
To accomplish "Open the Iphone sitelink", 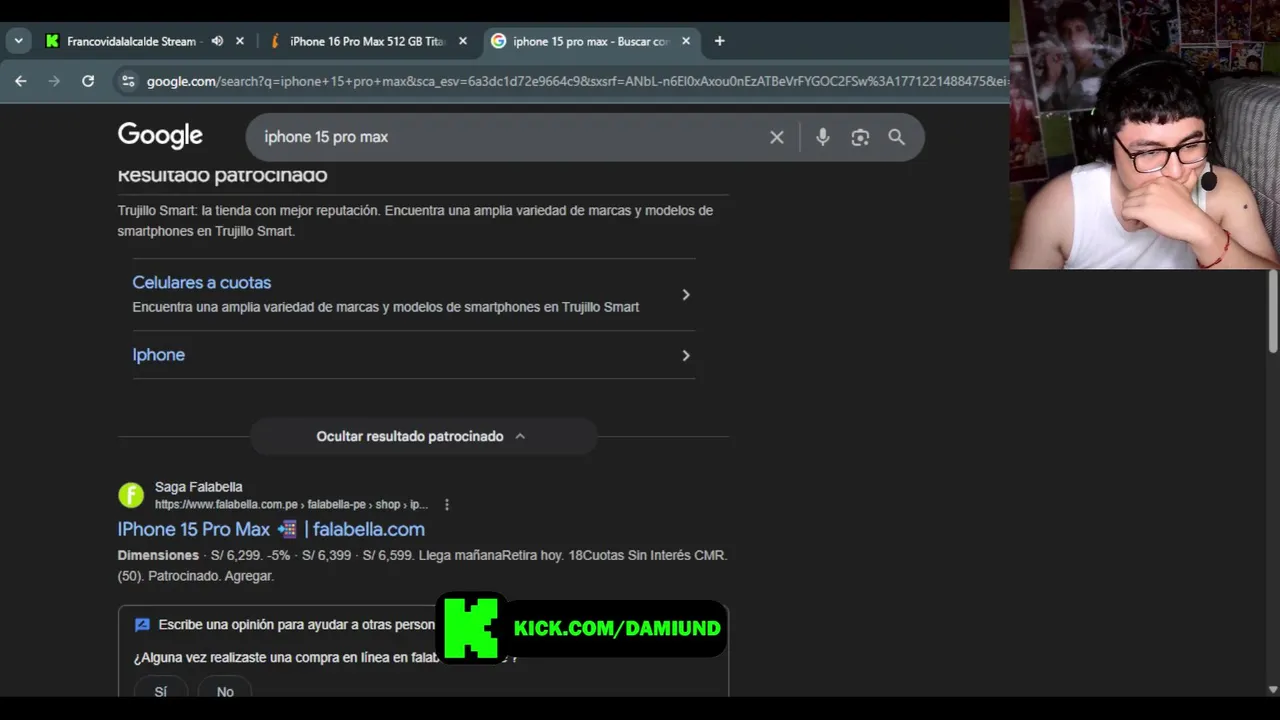I will click(x=158, y=354).
